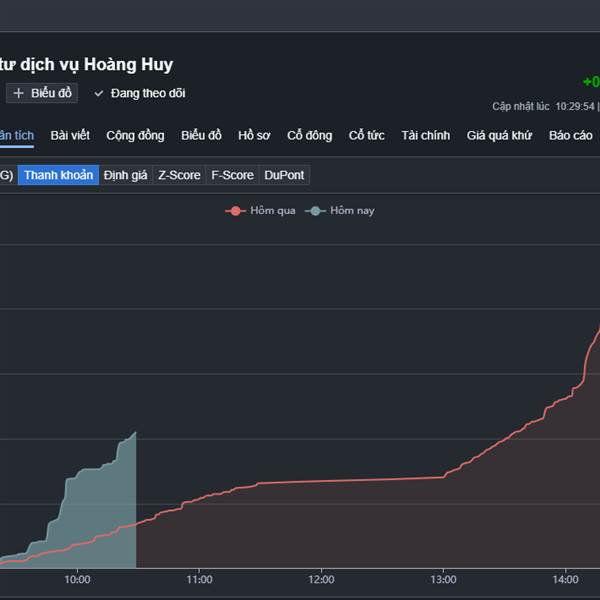
Task: Open the Cổ đông tab
Action: click(x=309, y=135)
